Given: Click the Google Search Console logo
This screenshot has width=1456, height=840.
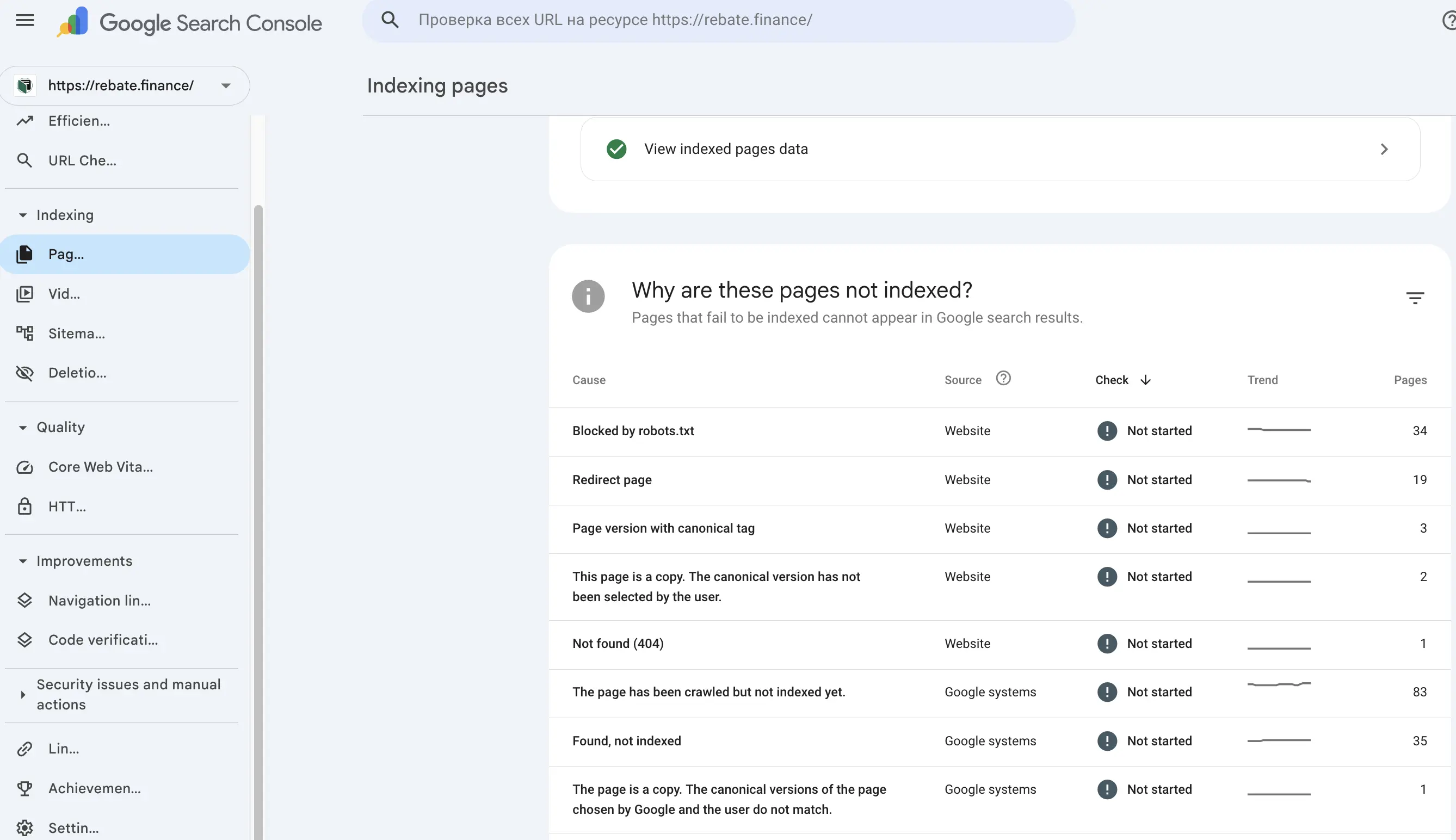Looking at the screenshot, I should click(x=190, y=22).
